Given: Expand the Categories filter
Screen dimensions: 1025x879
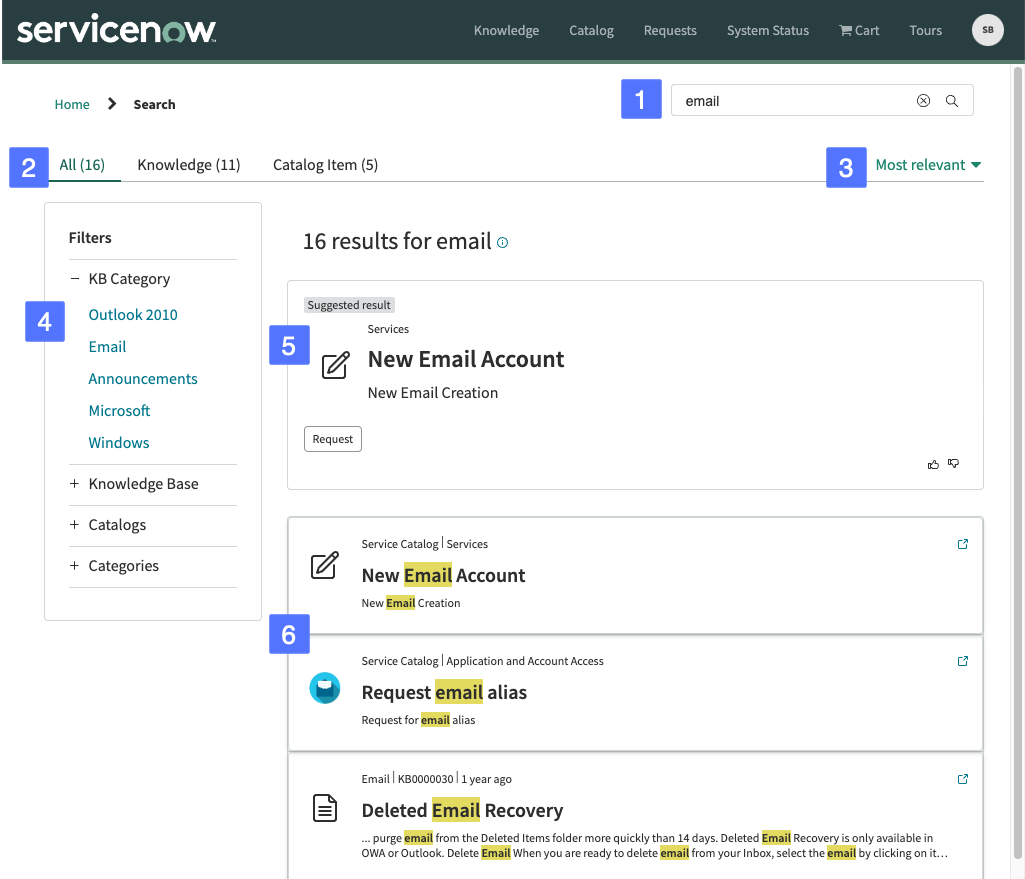Looking at the screenshot, I should click(75, 566).
